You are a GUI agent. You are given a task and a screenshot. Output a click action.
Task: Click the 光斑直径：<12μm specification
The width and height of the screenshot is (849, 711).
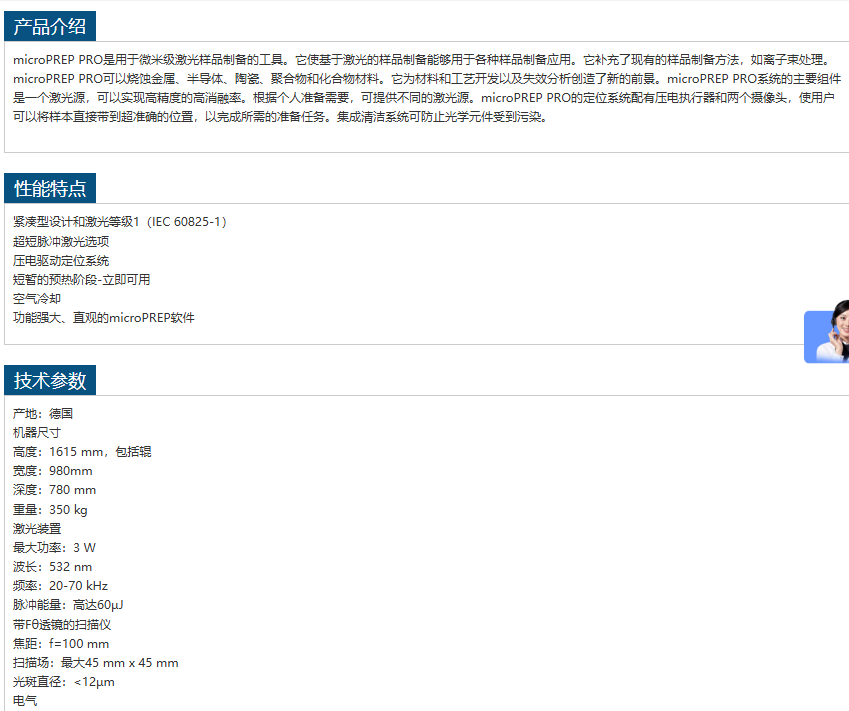[64, 682]
